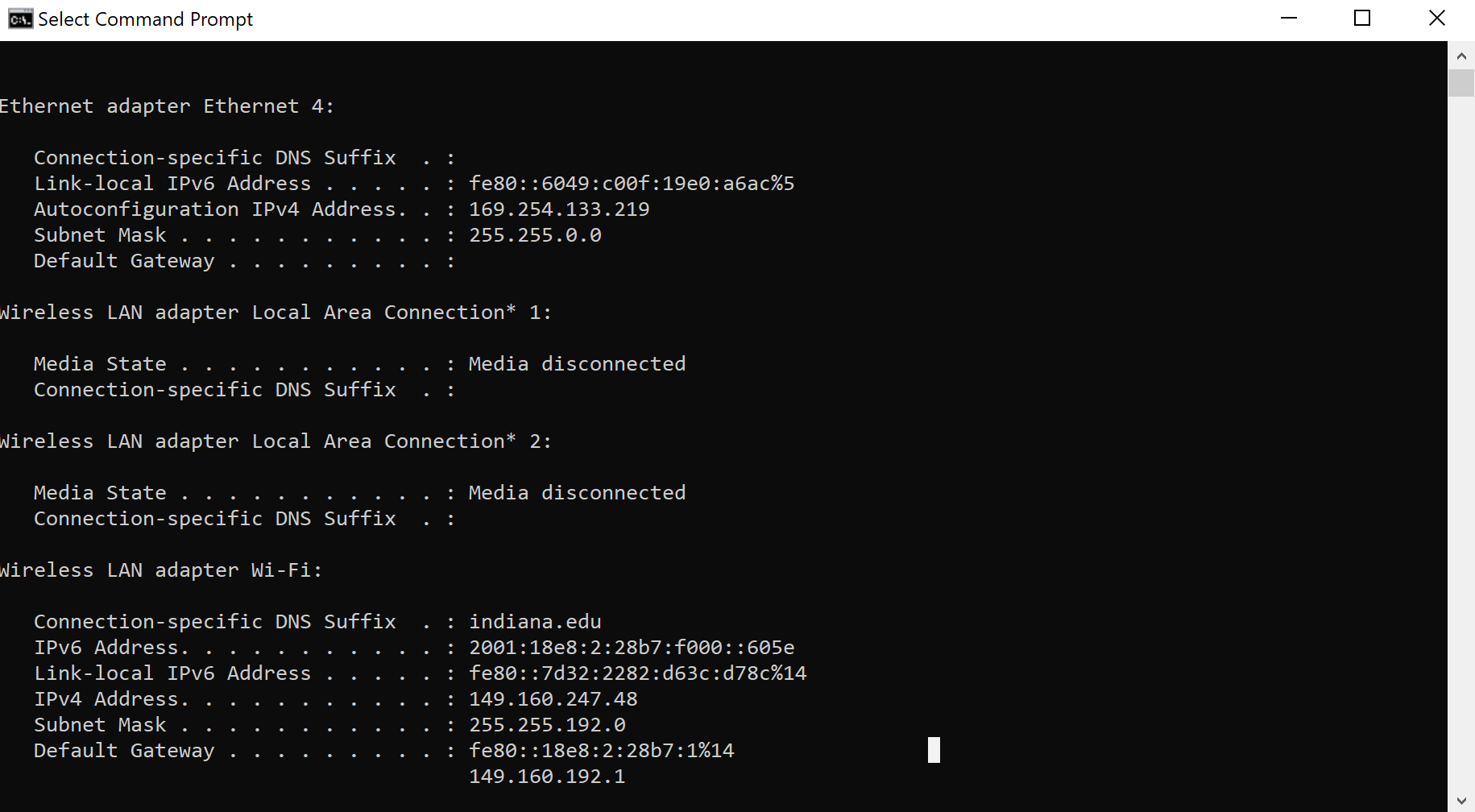Click the Ethernet link-local address fe80::6049:c00f:19e0:a6ac%5
Image resolution: width=1475 pixels, height=812 pixels.
(632, 184)
